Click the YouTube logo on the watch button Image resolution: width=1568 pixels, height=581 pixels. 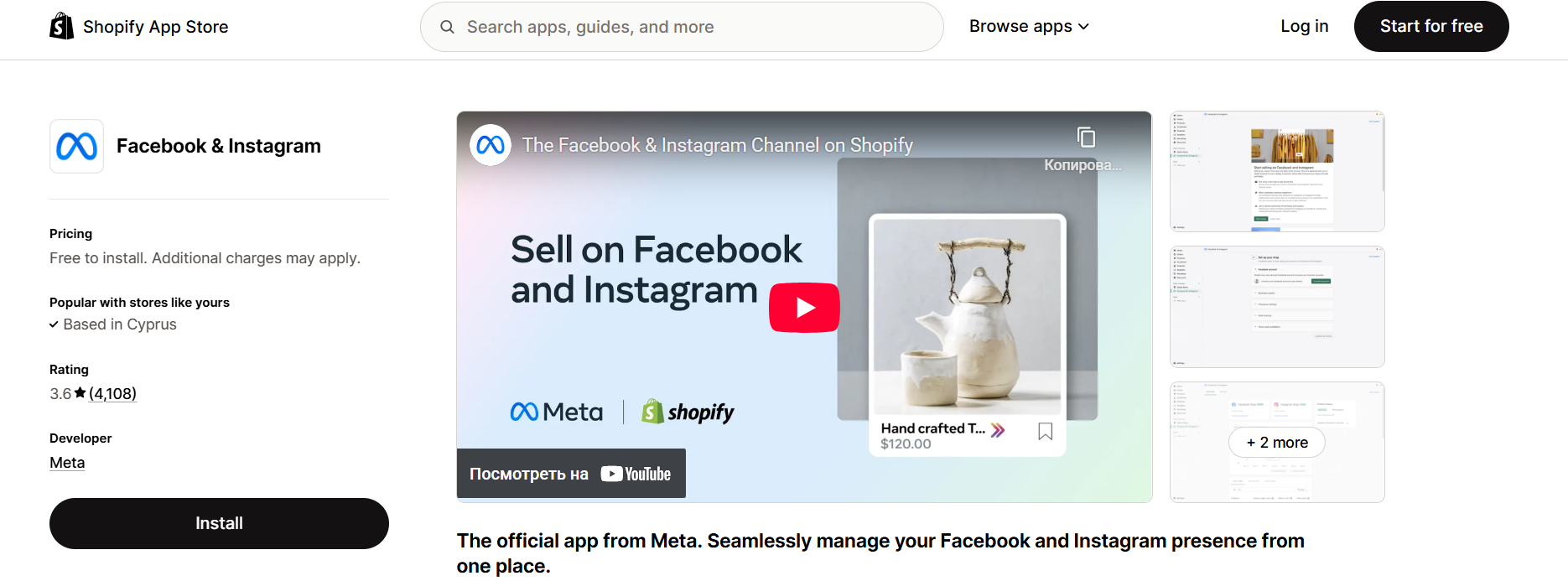point(636,473)
